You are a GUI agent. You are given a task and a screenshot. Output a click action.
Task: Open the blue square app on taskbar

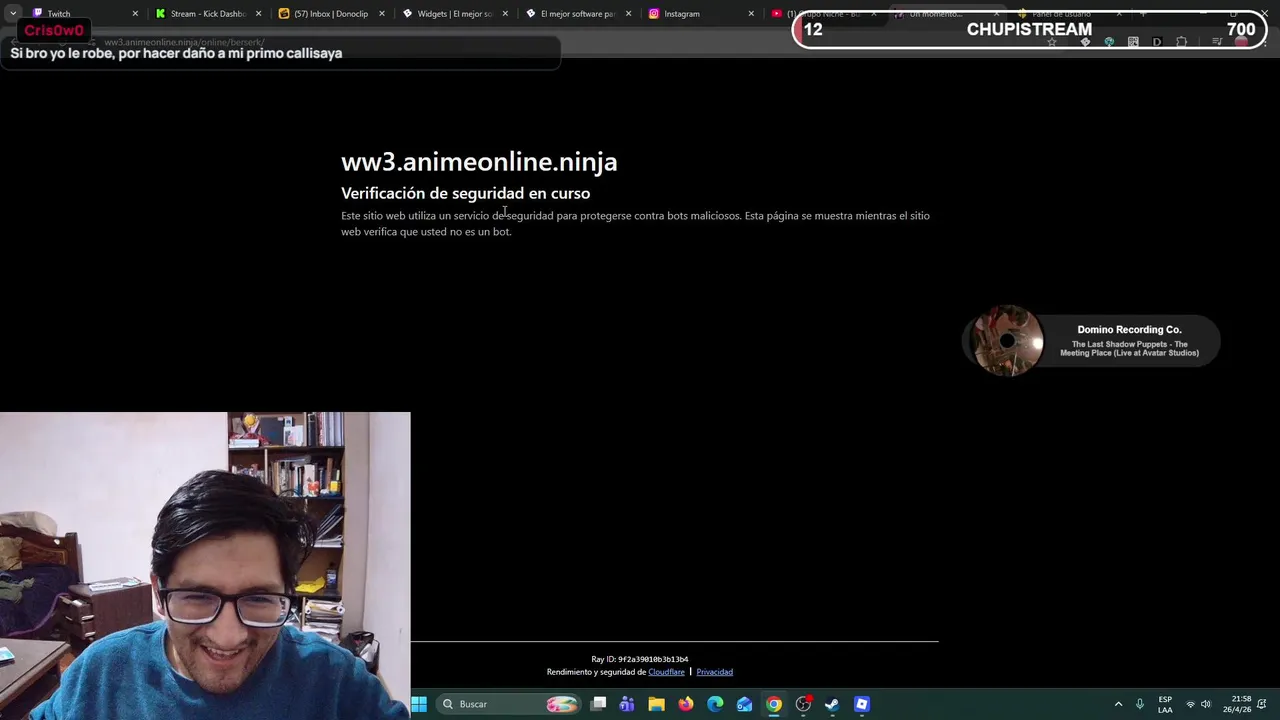[862, 704]
